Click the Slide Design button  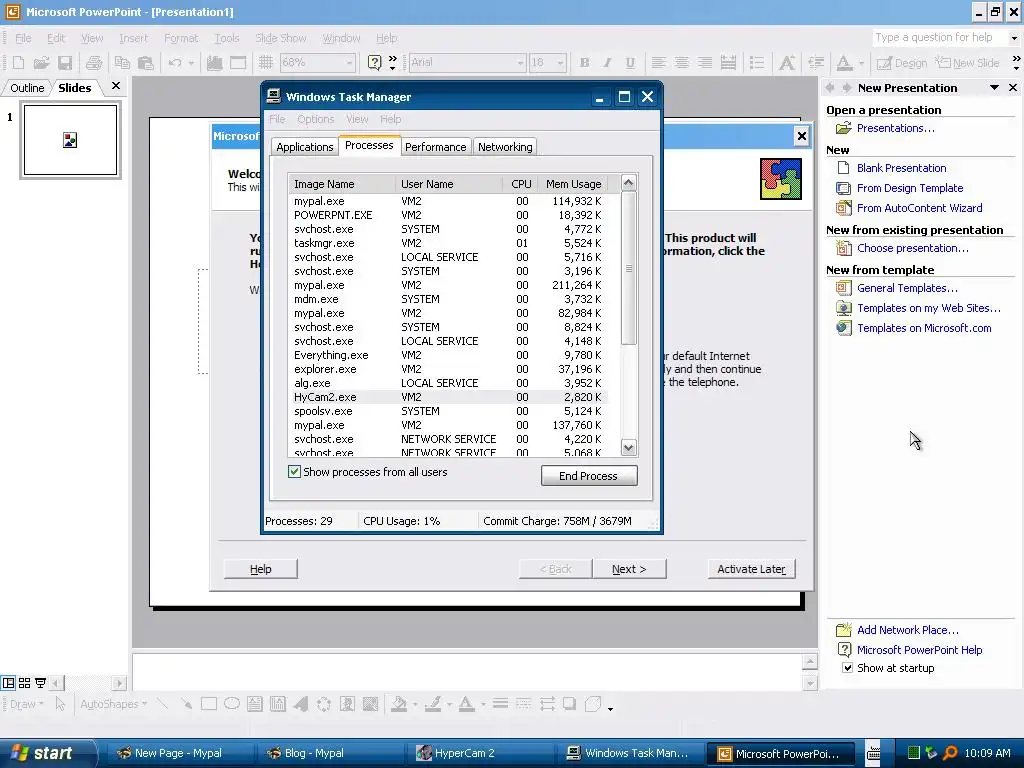coord(902,63)
